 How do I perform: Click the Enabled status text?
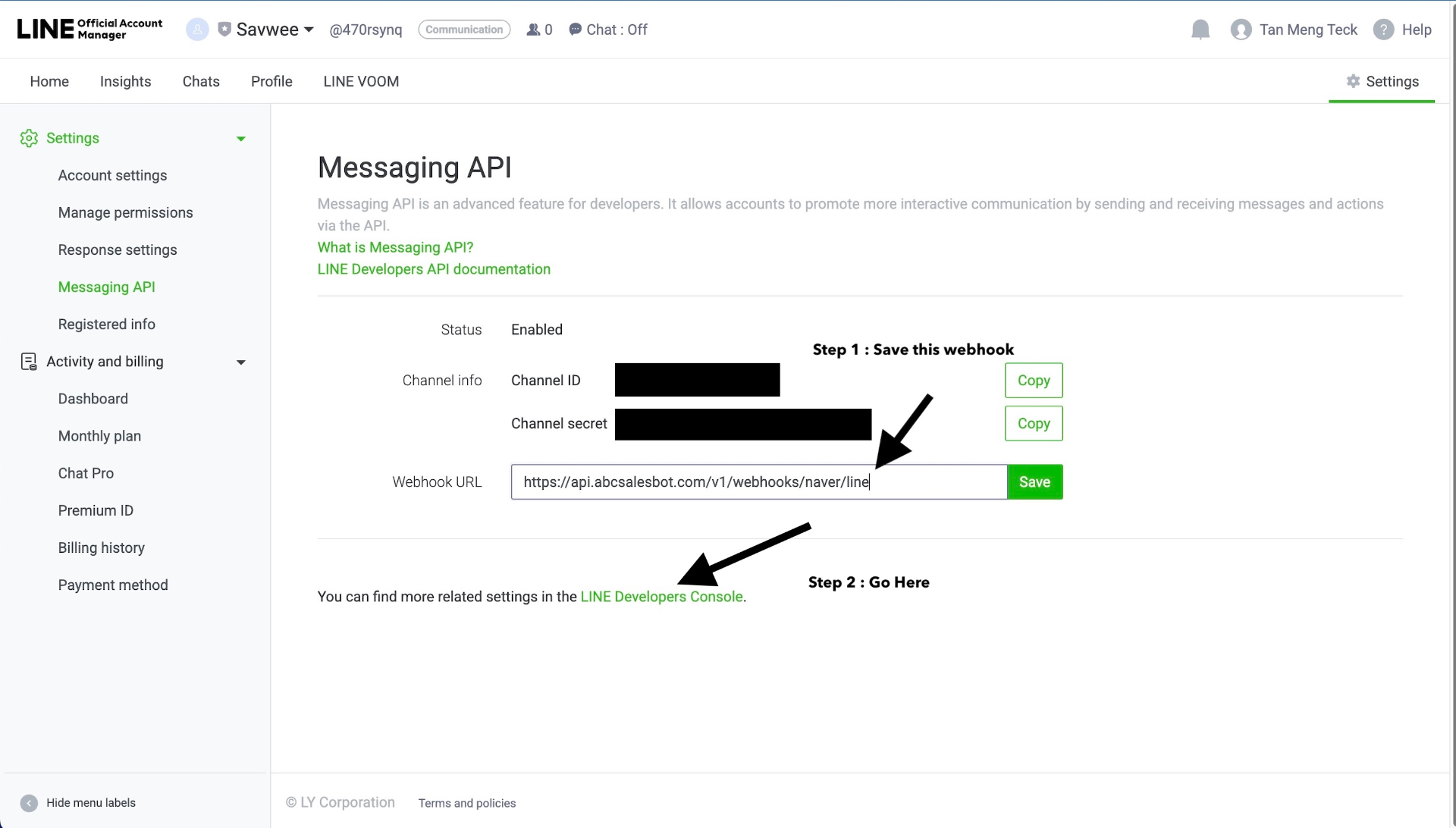(x=537, y=330)
